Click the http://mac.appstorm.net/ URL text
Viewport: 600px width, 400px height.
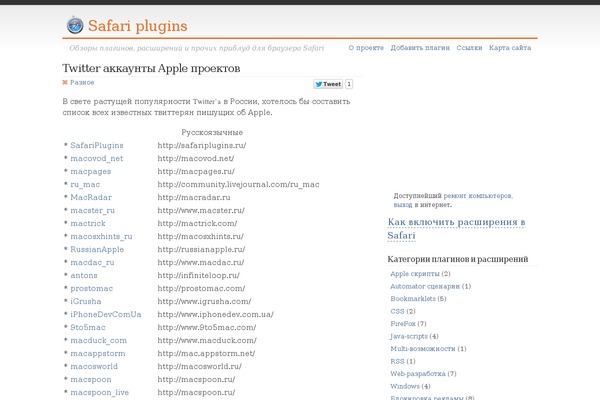206,354
